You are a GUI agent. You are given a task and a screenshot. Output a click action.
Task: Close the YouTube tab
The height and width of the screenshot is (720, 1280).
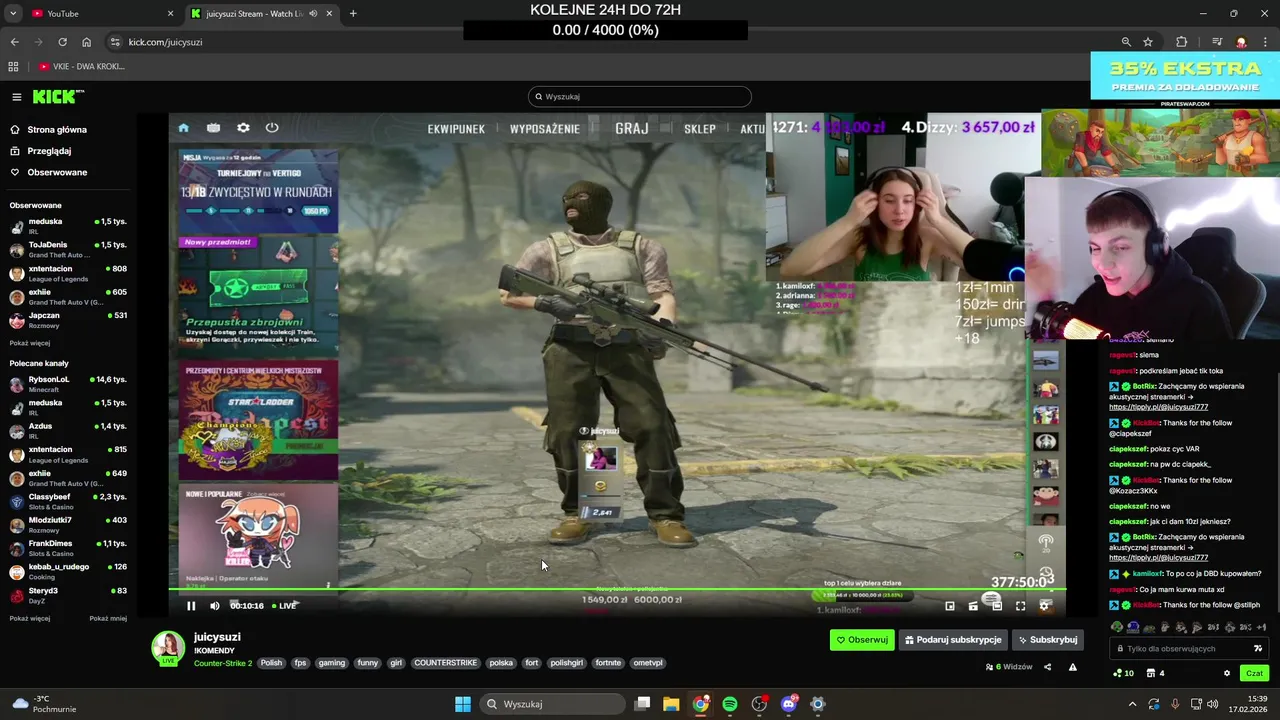coord(170,14)
